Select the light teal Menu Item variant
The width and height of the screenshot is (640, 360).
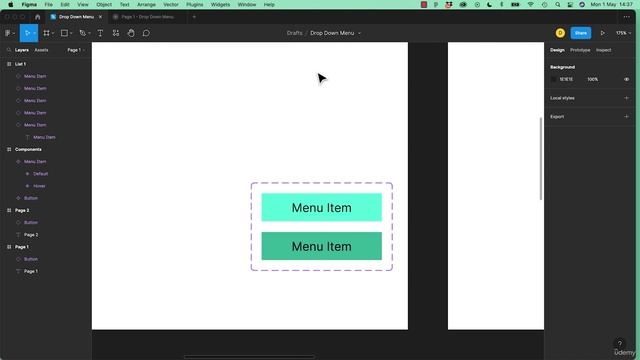coord(322,207)
